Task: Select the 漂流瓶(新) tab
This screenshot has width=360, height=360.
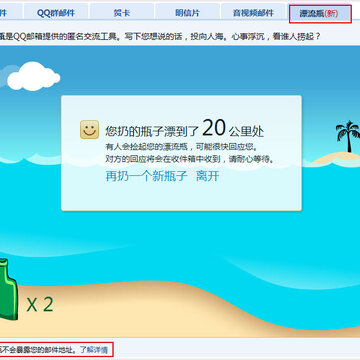Action: [x=319, y=13]
